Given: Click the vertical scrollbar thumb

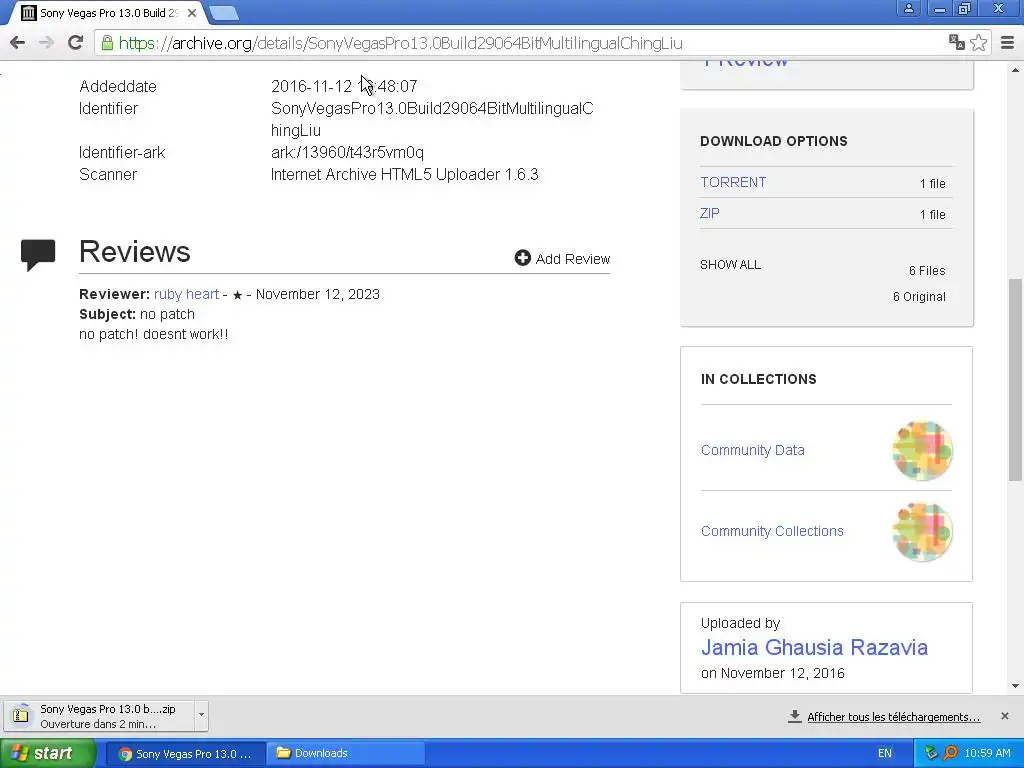Looking at the screenshot, I should (1015, 380).
